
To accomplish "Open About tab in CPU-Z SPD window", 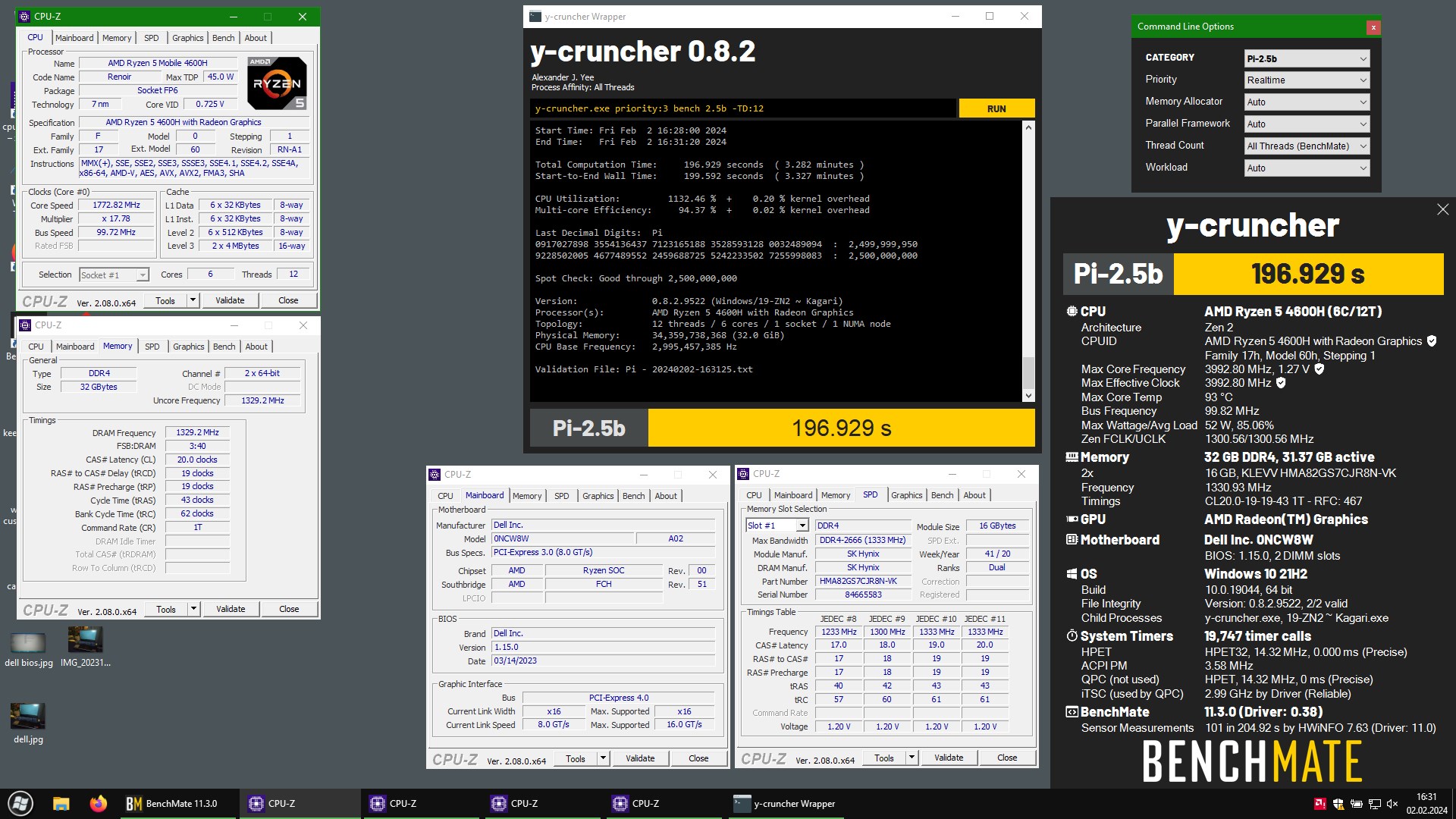I will tap(974, 495).
